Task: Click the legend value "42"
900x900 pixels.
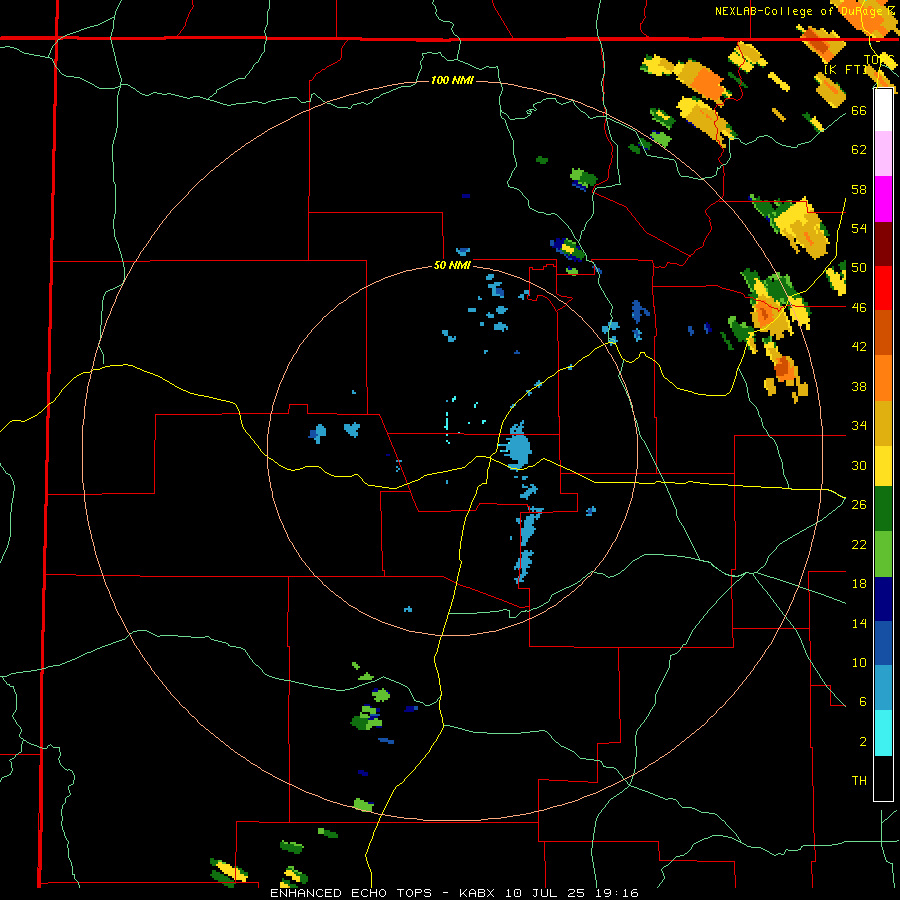Action: [859, 347]
